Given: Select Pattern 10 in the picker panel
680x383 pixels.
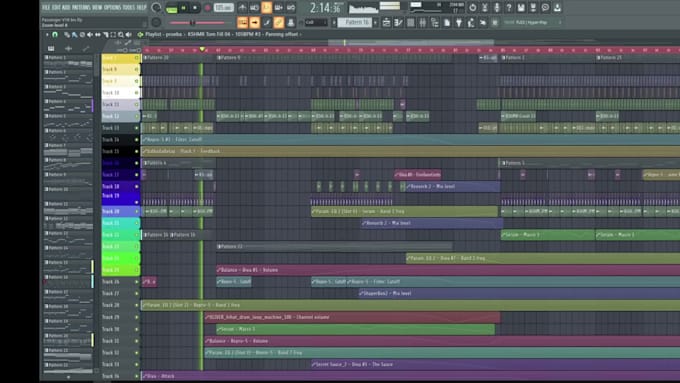Looking at the screenshot, I should (68, 193).
